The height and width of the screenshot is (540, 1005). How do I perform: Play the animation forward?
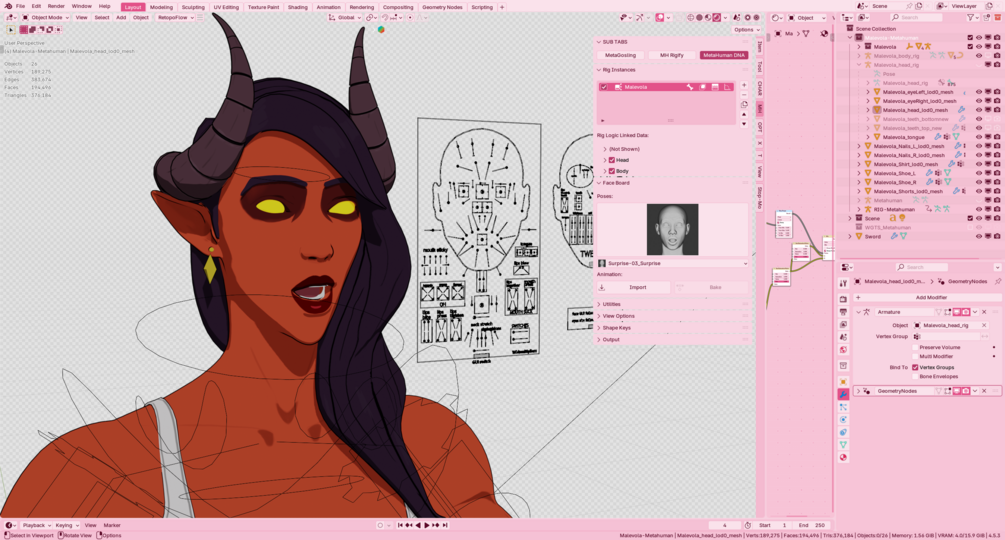[x=427, y=525]
